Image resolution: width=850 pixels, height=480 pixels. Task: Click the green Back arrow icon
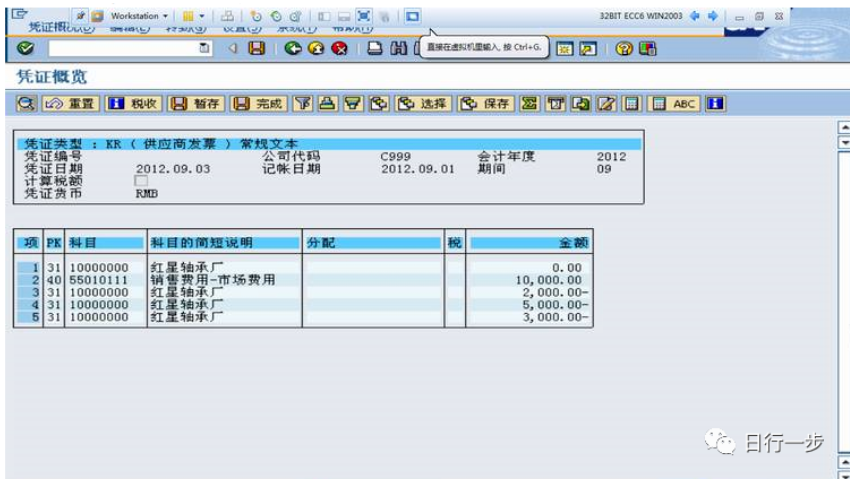[293, 48]
